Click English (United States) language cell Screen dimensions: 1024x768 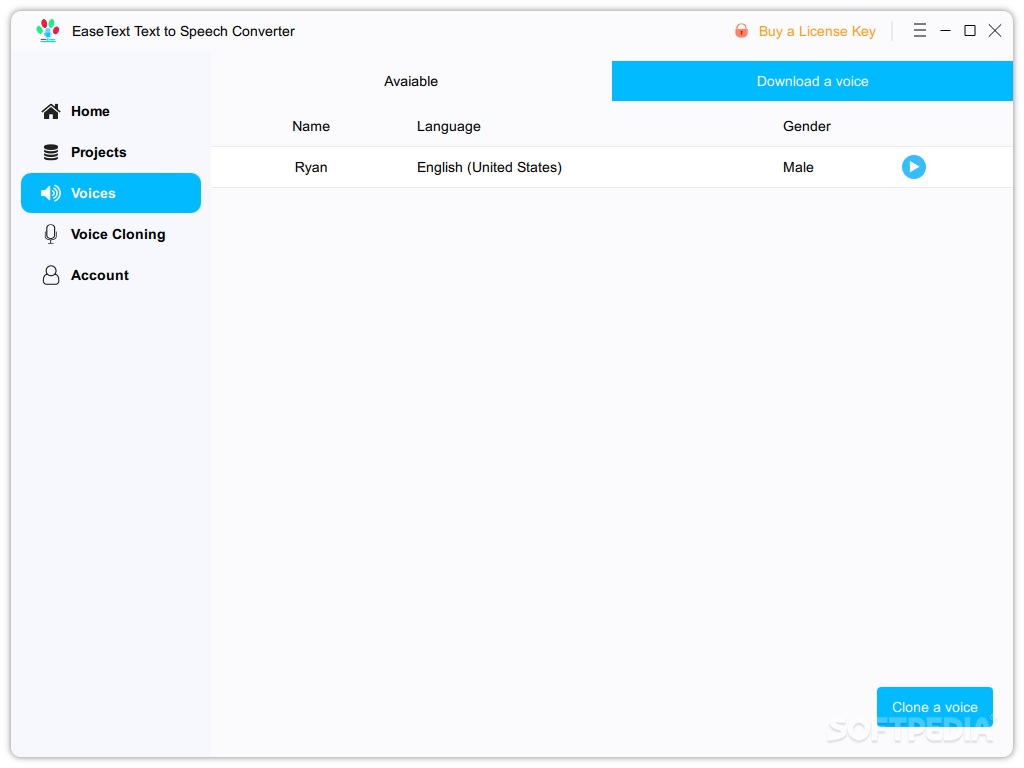pyautogui.click(x=489, y=168)
